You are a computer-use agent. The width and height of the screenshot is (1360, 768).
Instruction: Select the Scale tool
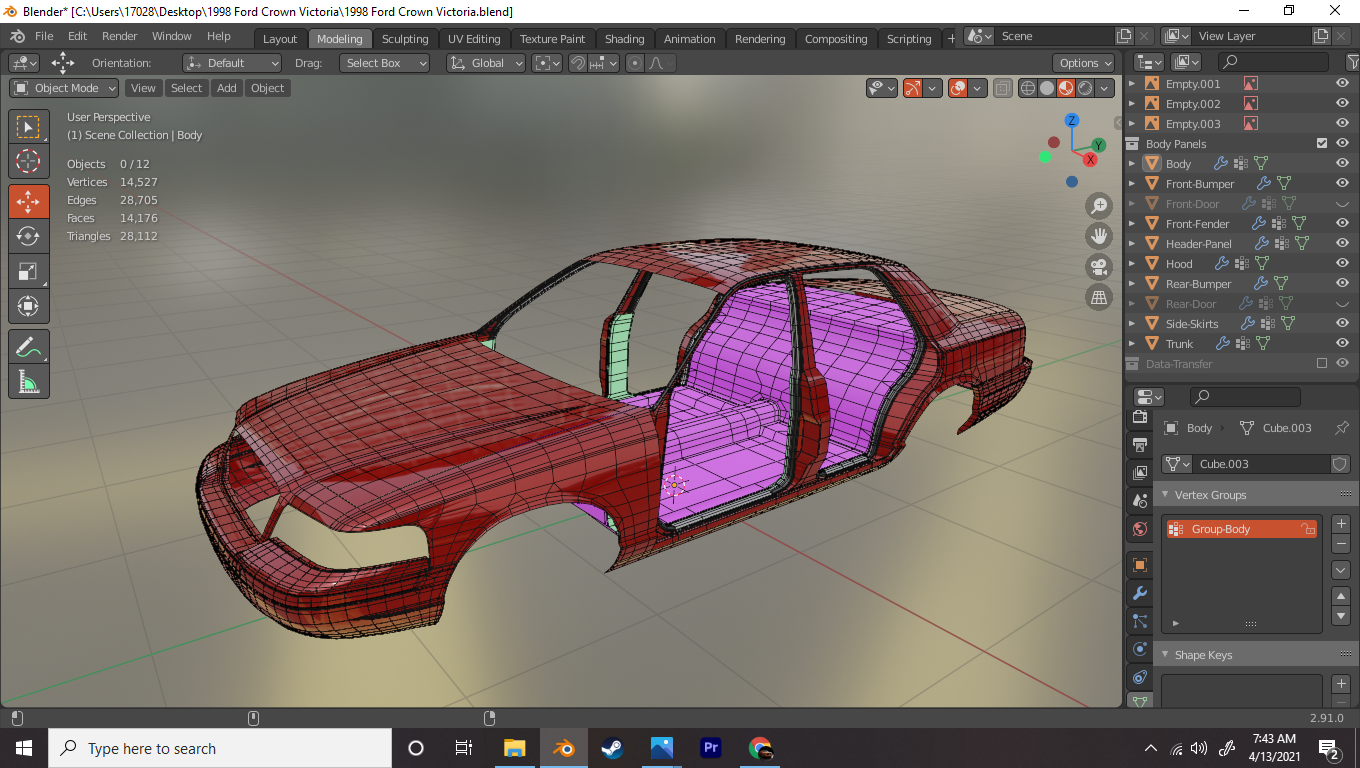[x=29, y=271]
